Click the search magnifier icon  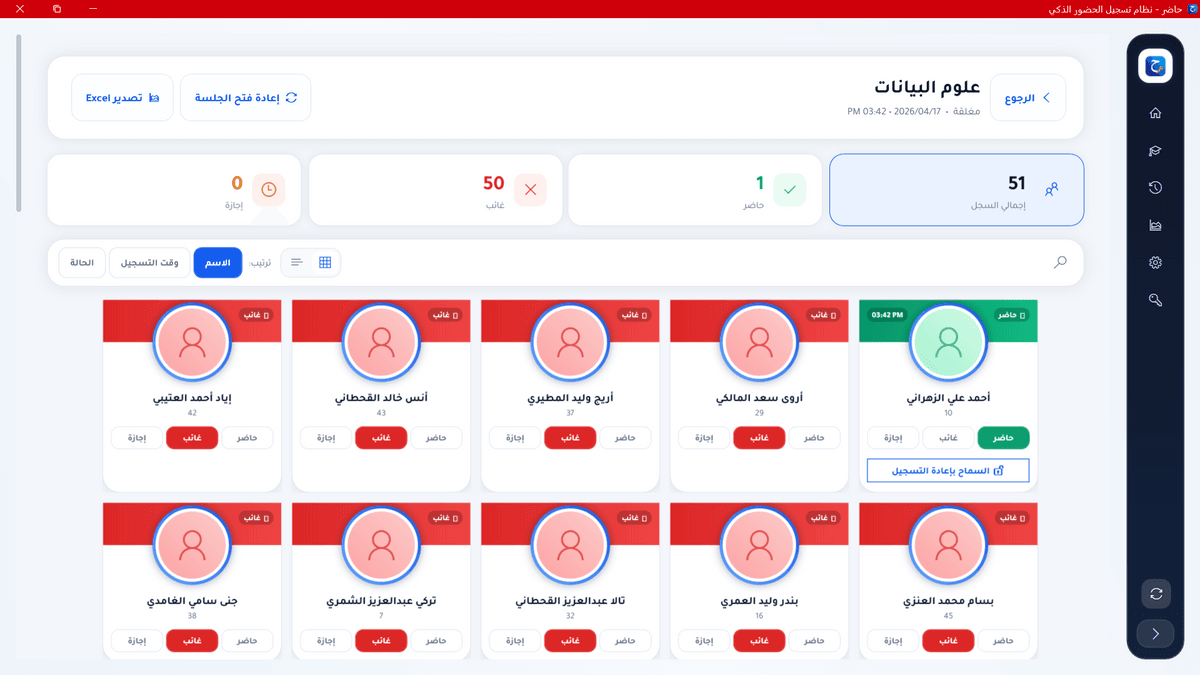click(1060, 262)
